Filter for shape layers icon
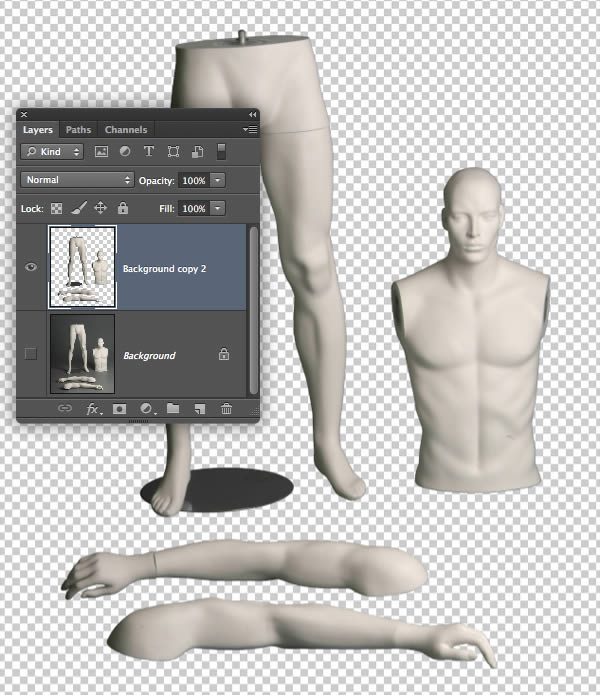The image size is (600, 695). 173,152
